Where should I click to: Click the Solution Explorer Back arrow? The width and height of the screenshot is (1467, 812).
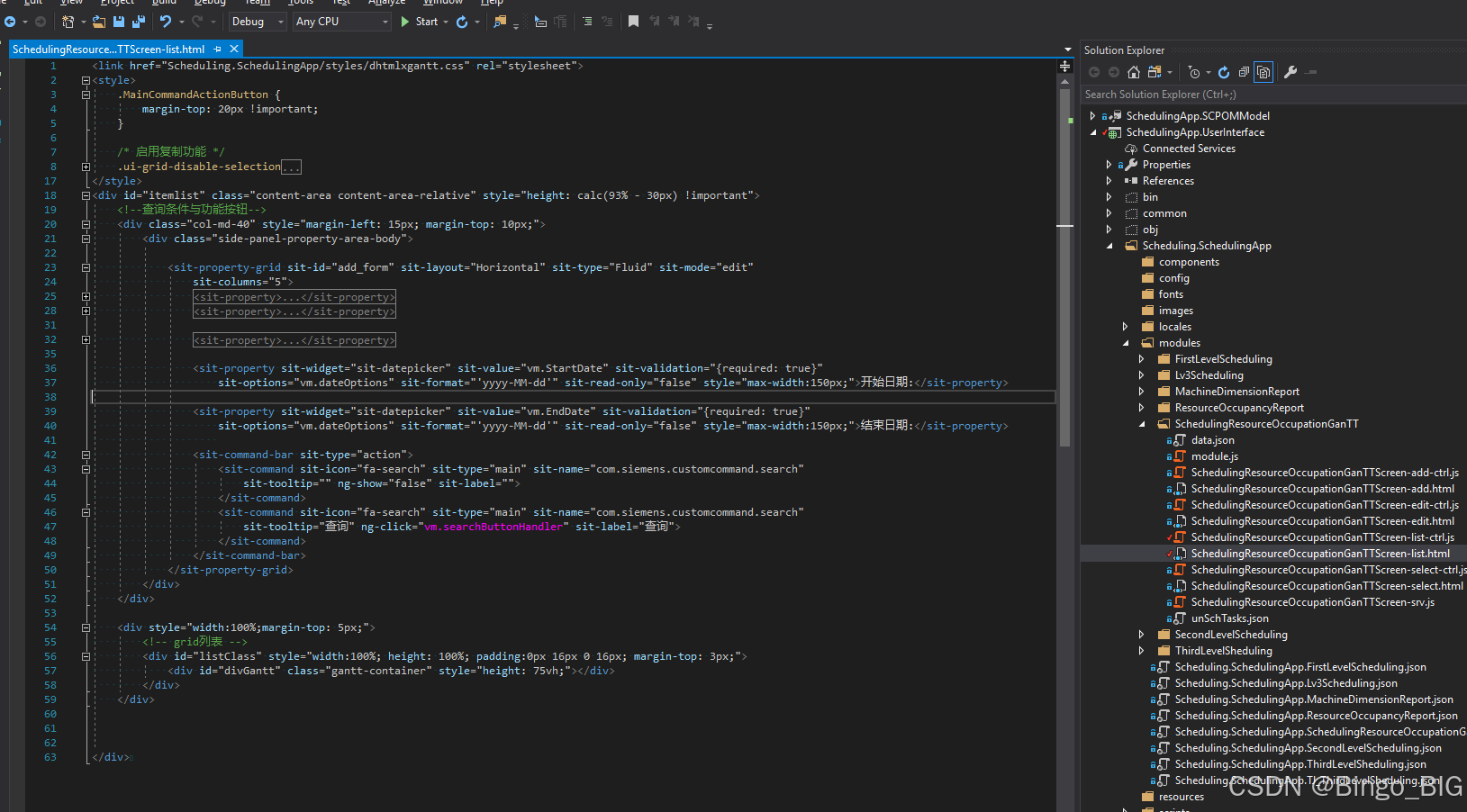coord(1094,72)
